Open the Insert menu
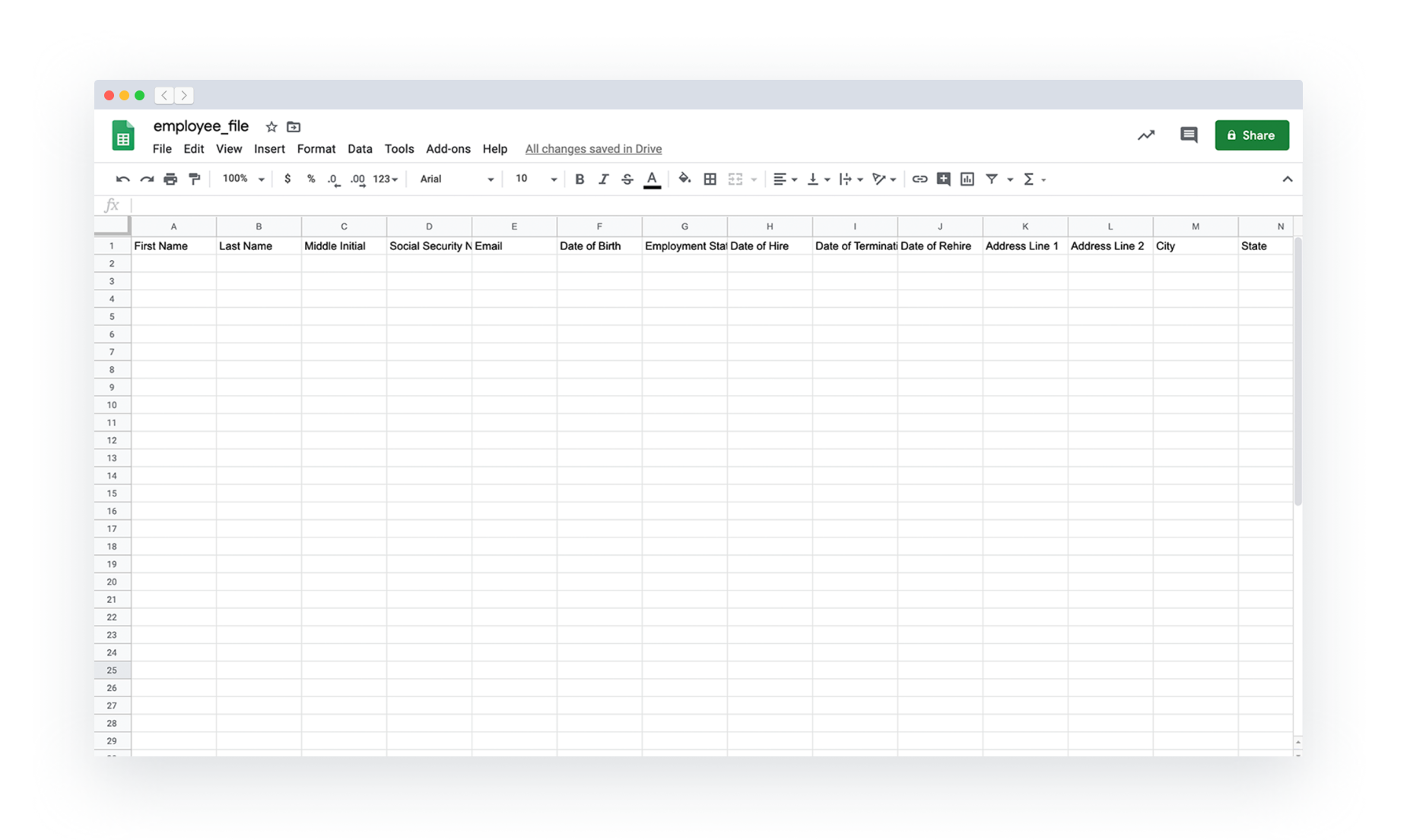1407x840 pixels. 269,149
